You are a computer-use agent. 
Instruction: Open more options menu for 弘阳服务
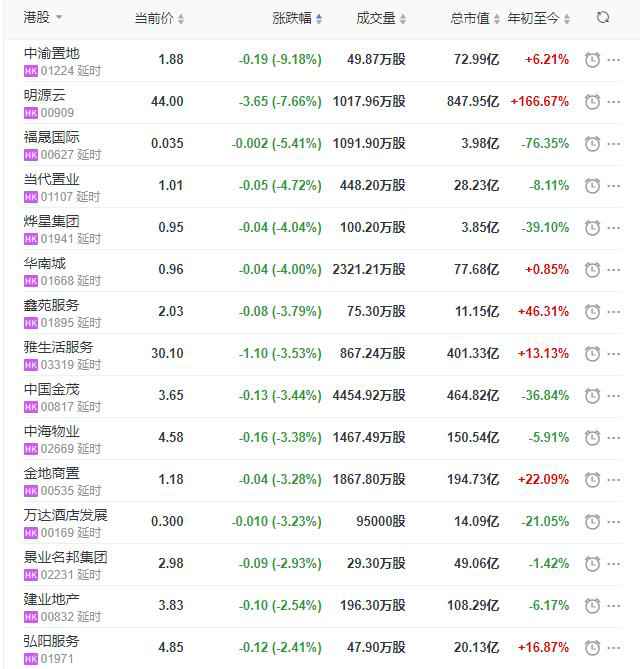click(x=614, y=648)
